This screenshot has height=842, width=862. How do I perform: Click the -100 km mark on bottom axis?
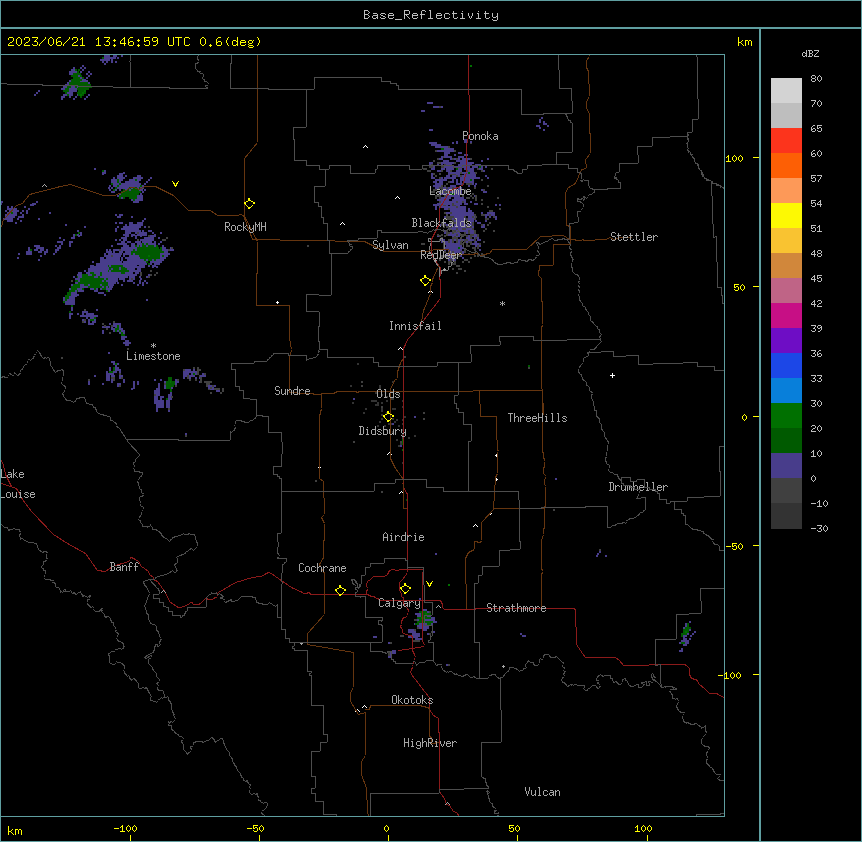point(125,828)
